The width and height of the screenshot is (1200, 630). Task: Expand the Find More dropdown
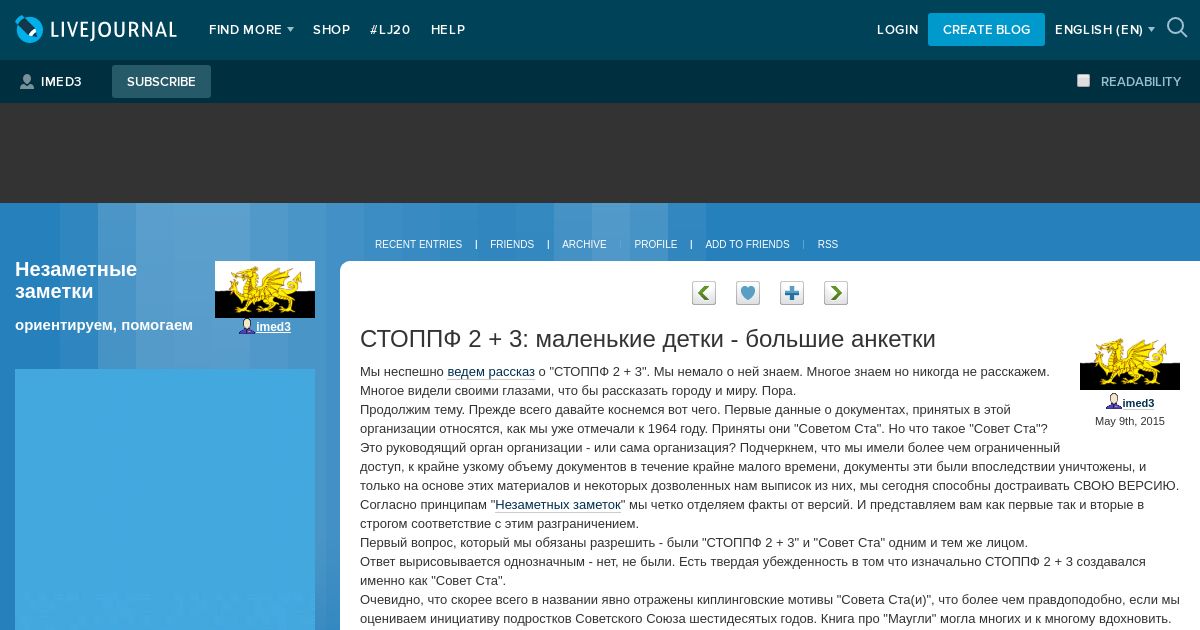point(251,30)
